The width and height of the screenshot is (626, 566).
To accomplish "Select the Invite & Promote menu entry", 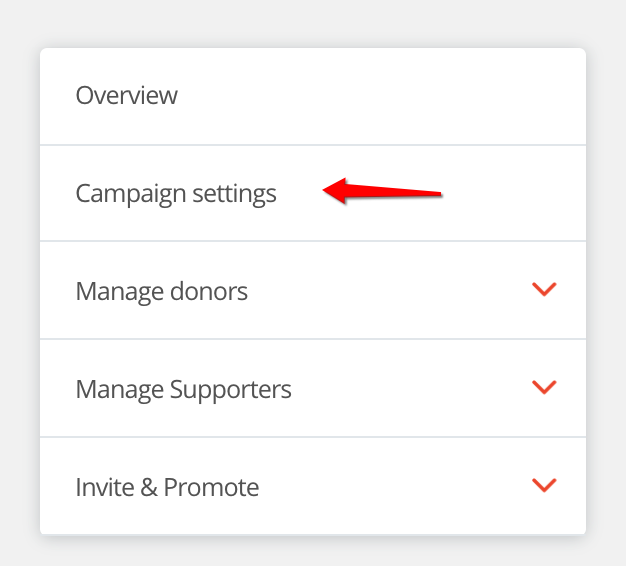I will 168,487.
